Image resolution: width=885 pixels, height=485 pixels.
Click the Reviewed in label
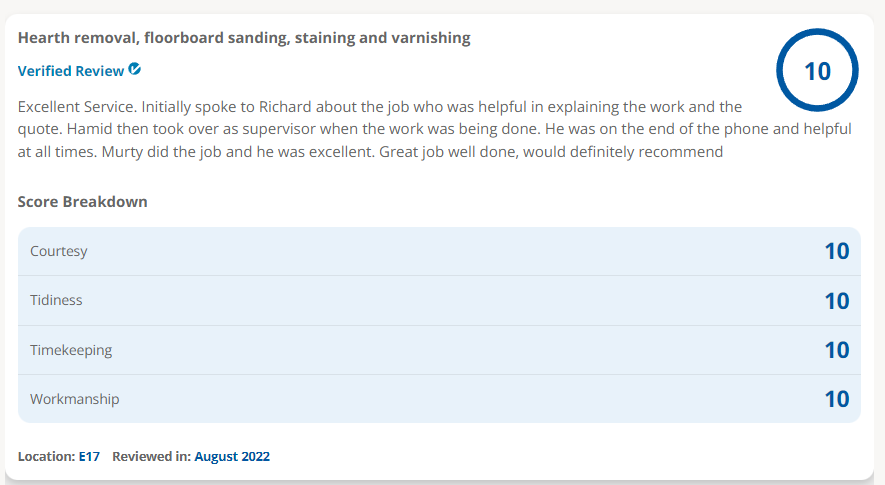coord(151,456)
